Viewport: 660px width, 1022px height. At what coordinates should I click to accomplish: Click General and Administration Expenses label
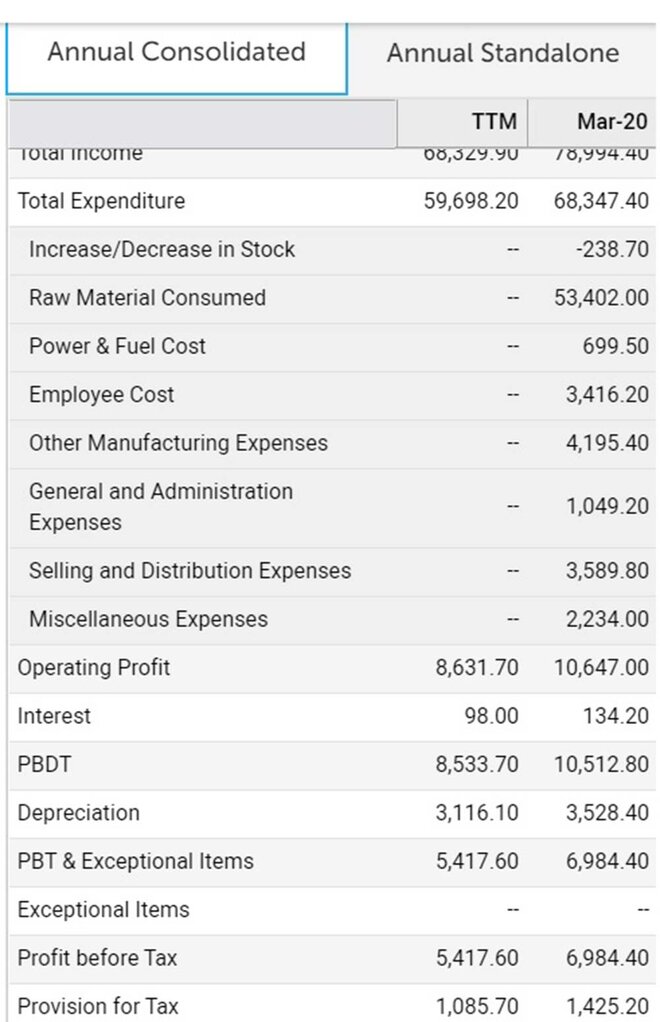pos(160,507)
